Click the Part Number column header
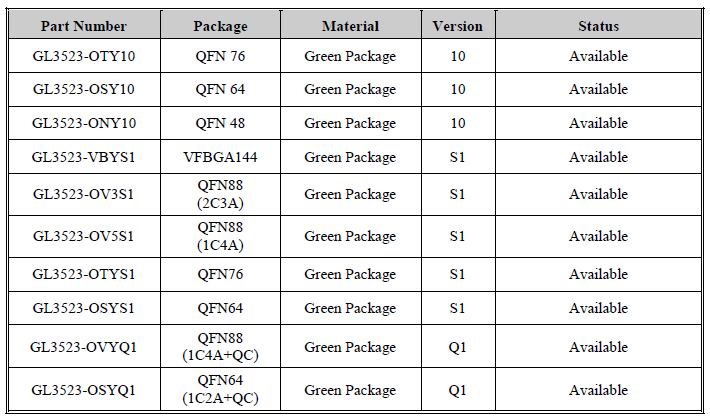The height and width of the screenshot is (418, 710). click(x=83, y=26)
